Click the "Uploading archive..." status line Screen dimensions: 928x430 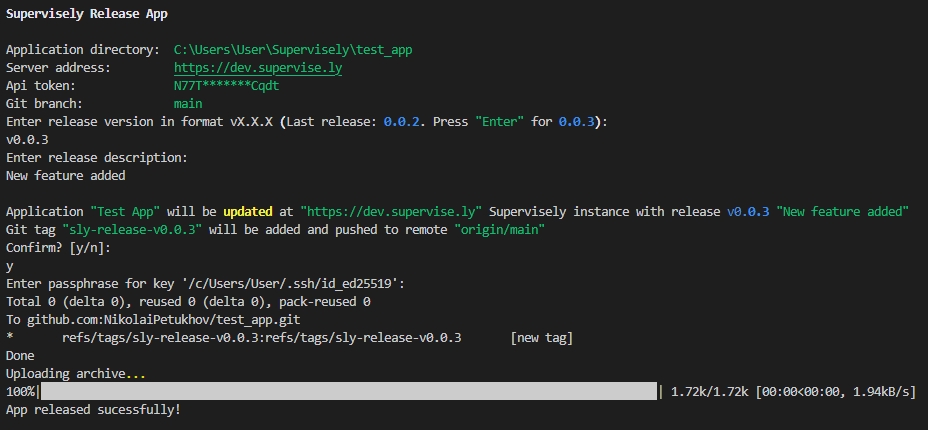(76, 374)
